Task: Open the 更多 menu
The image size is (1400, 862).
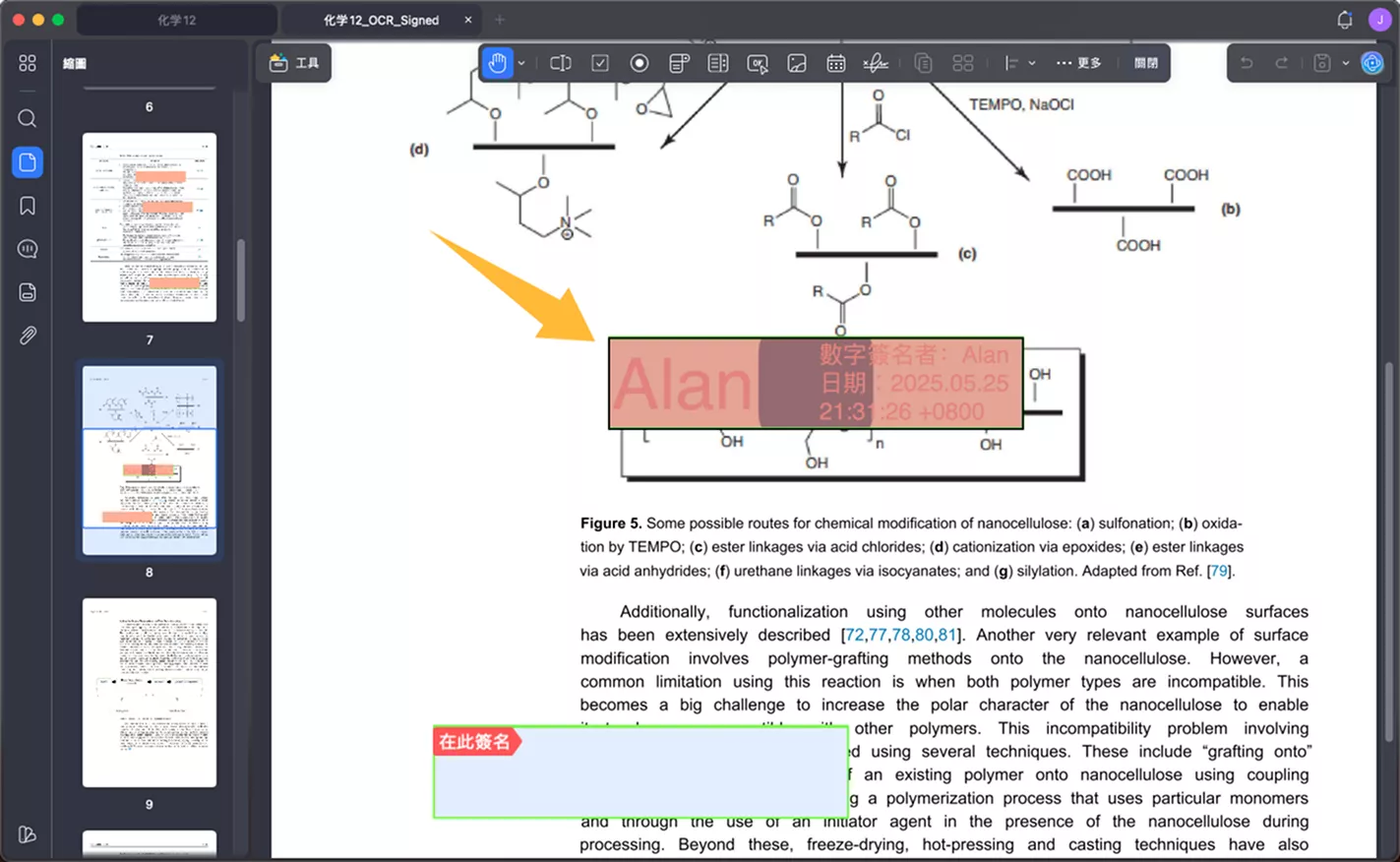Action: (x=1079, y=63)
